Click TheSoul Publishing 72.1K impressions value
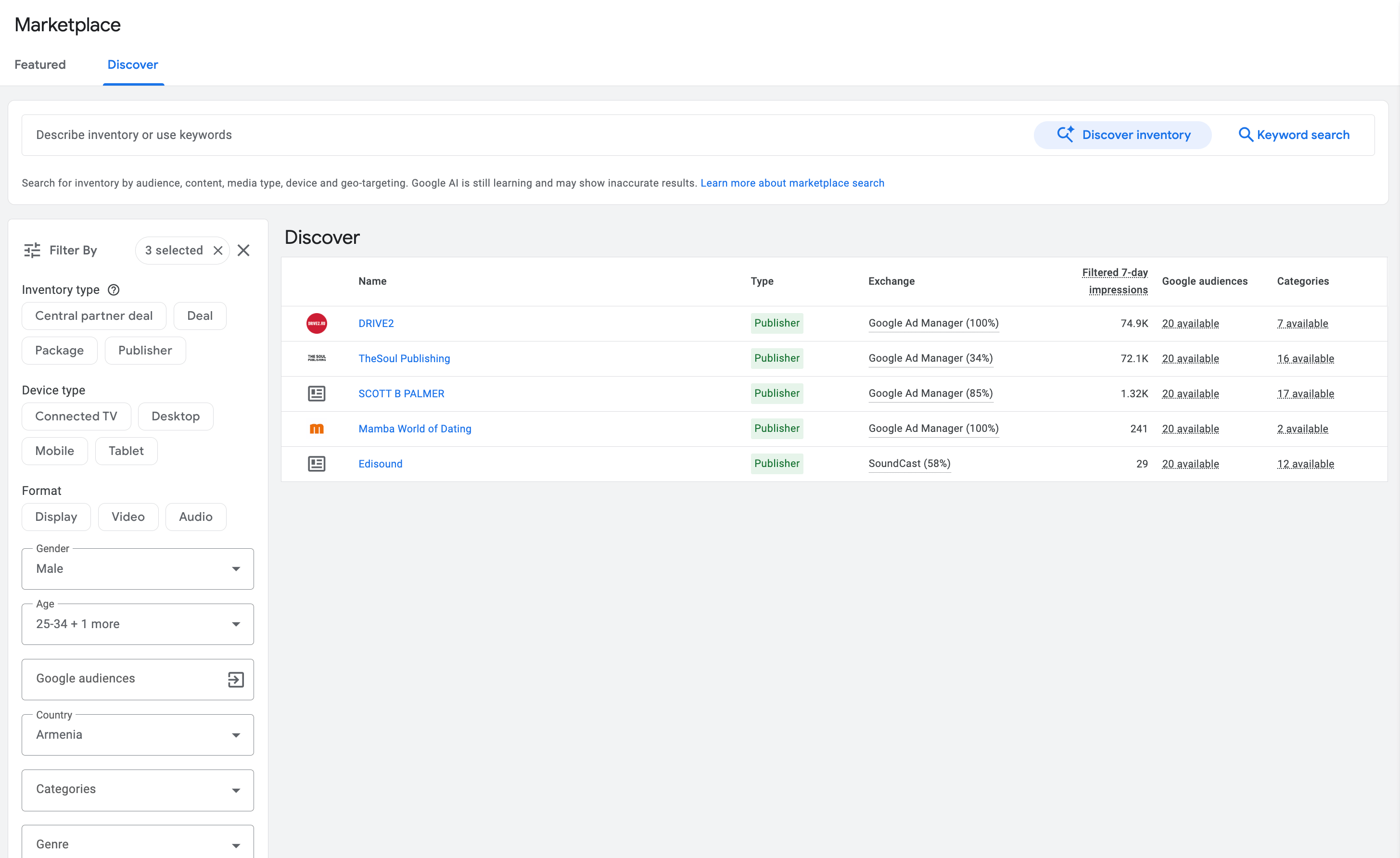This screenshot has width=1400, height=858. tap(1134, 359)
